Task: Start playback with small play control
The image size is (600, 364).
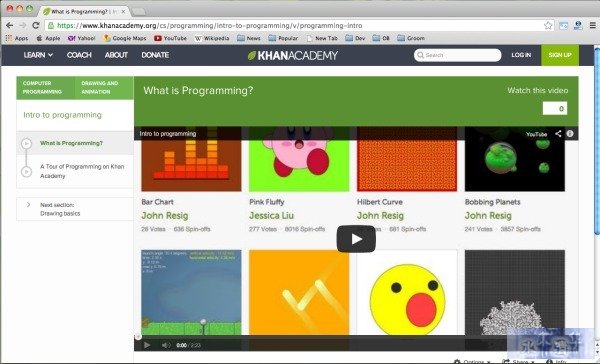Action: point(147,345)
